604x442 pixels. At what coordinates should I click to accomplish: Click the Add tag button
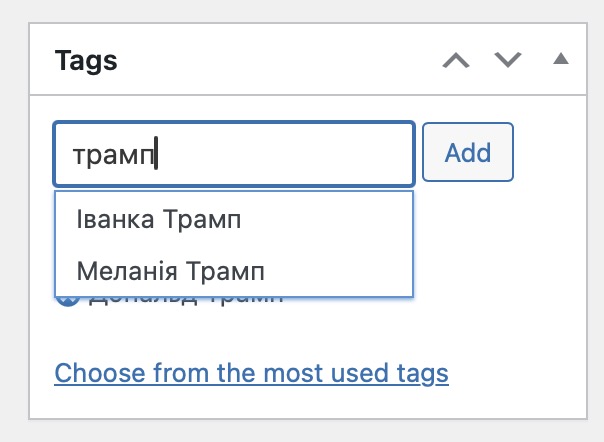[x=468, y=152]
